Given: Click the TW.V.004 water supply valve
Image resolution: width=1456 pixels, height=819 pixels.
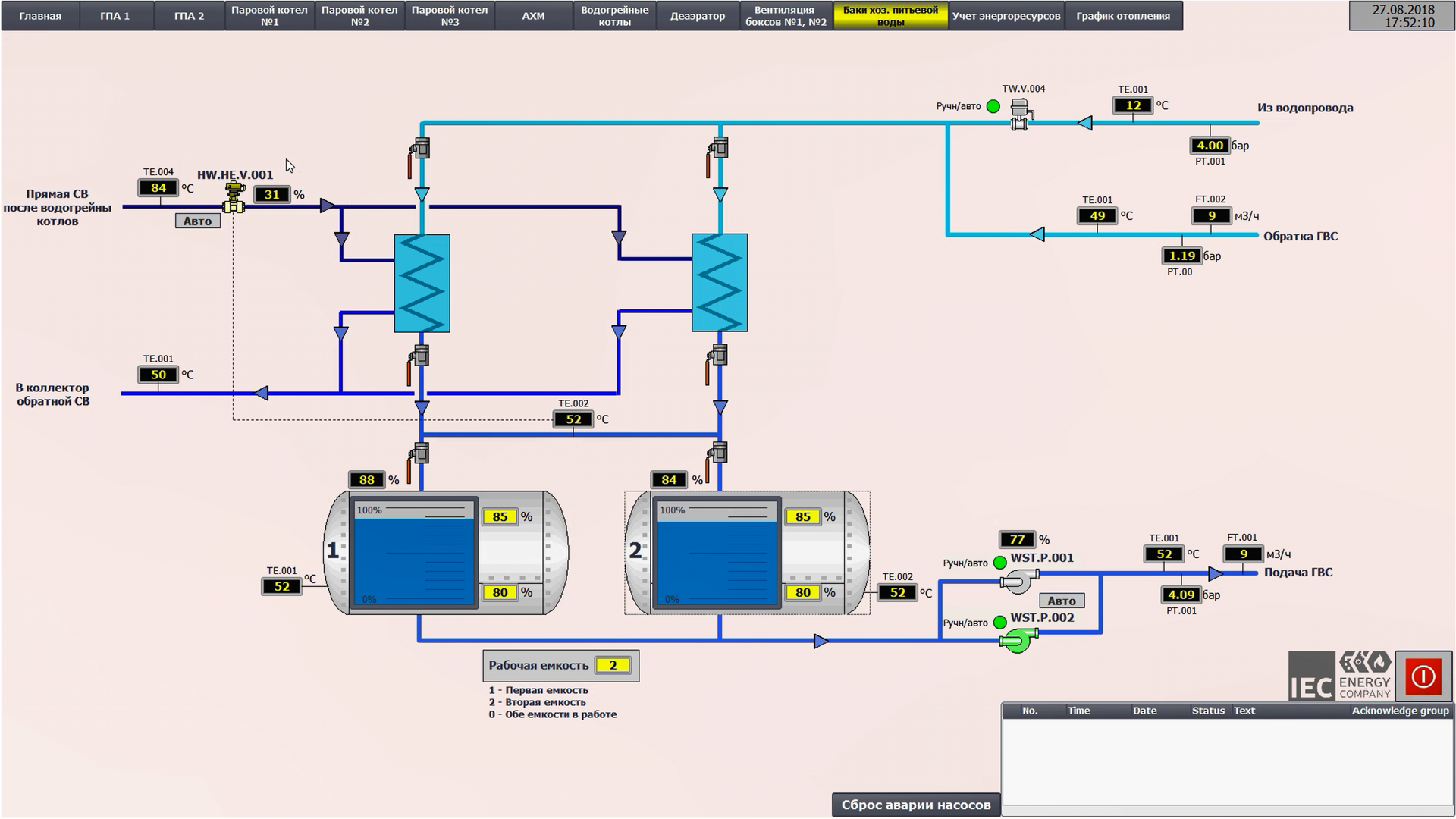Looking at the screenshot, I should (x=1021, y=115).
